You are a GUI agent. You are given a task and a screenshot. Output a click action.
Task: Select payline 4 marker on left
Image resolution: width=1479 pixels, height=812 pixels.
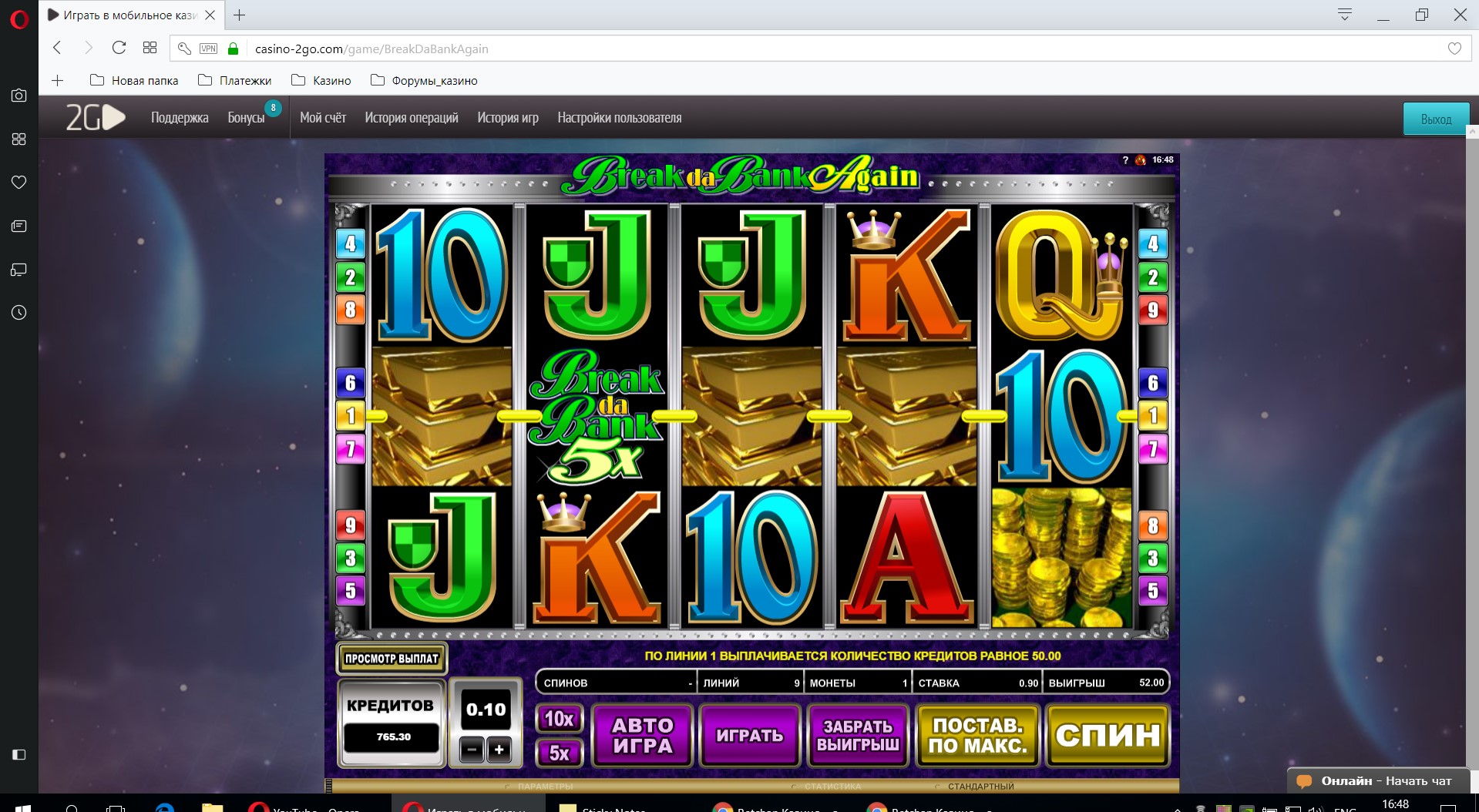350,244
